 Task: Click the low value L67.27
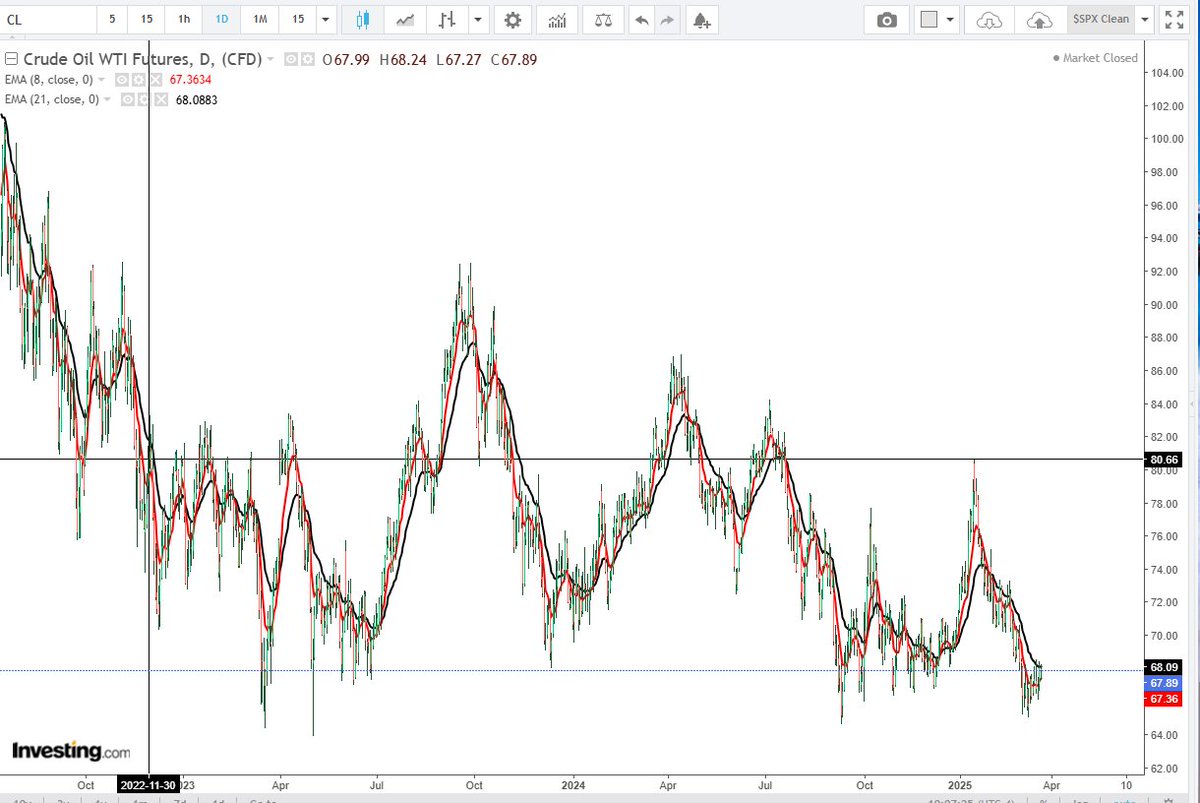[459, 59]
